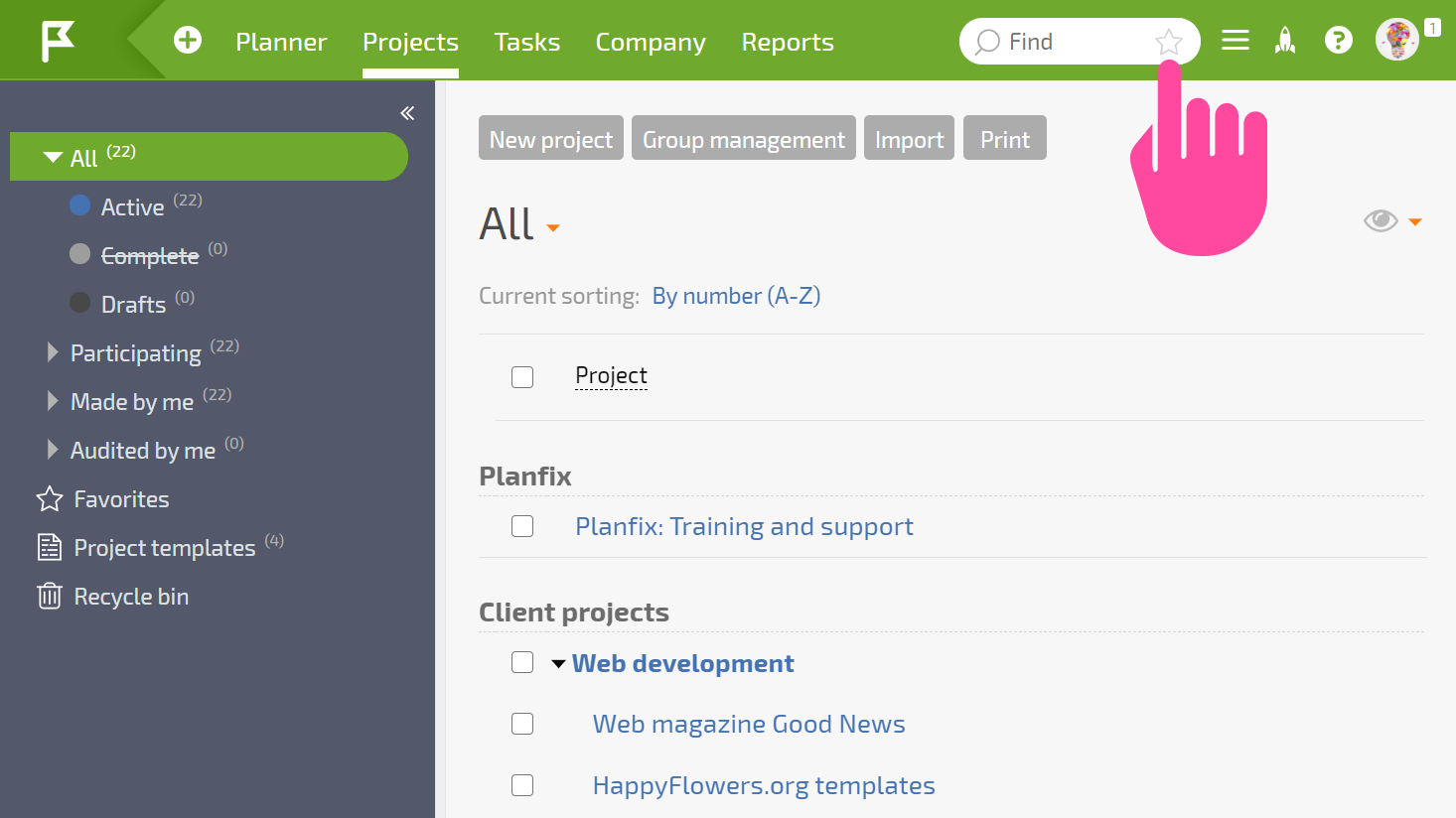Select Made by me label in sidebar
Screen dimensions: 1456x818
point(132,402)
